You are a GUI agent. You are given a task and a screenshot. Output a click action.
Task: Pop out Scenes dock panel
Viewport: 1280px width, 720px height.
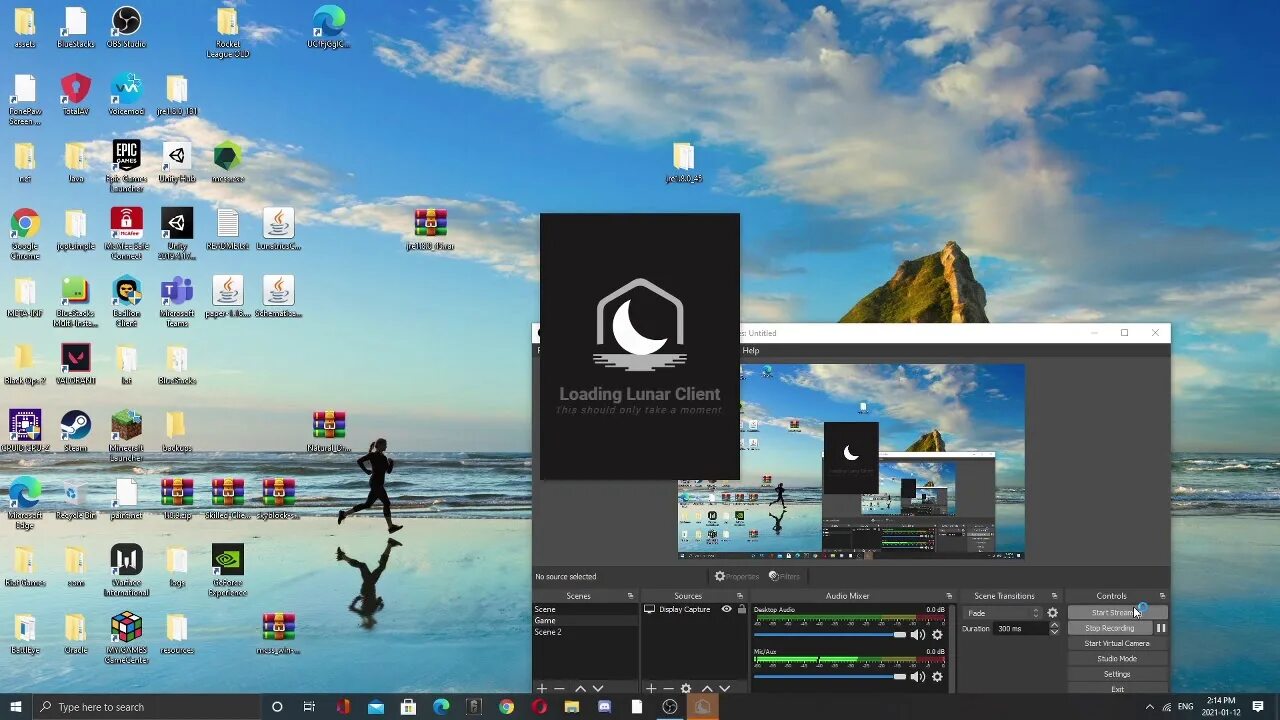[x=630, y=596]
